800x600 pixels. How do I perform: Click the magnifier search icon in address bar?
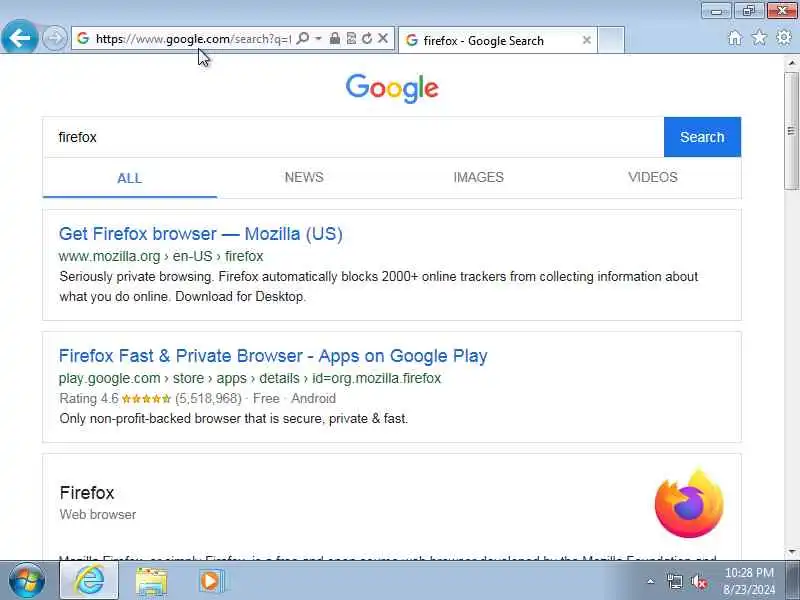pos(303,38)
